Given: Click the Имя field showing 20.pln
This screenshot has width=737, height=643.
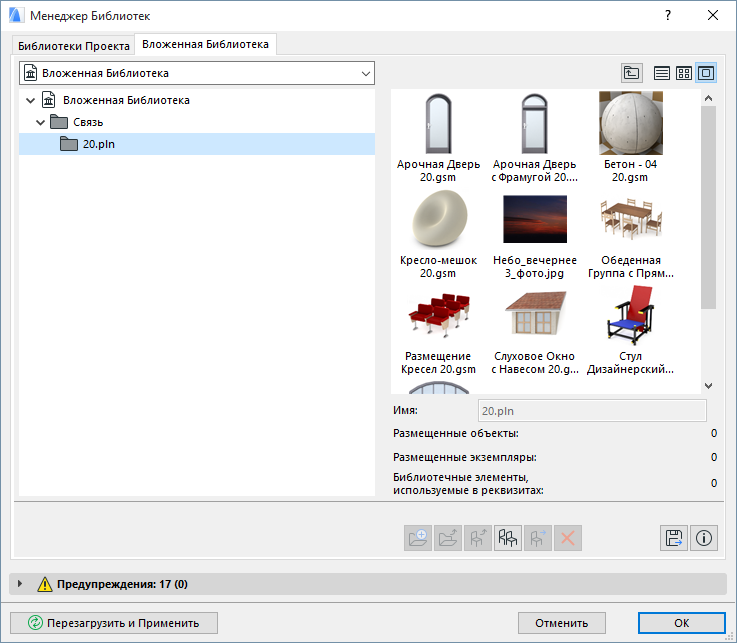Looking at the screenshot, I should point(592,411).
